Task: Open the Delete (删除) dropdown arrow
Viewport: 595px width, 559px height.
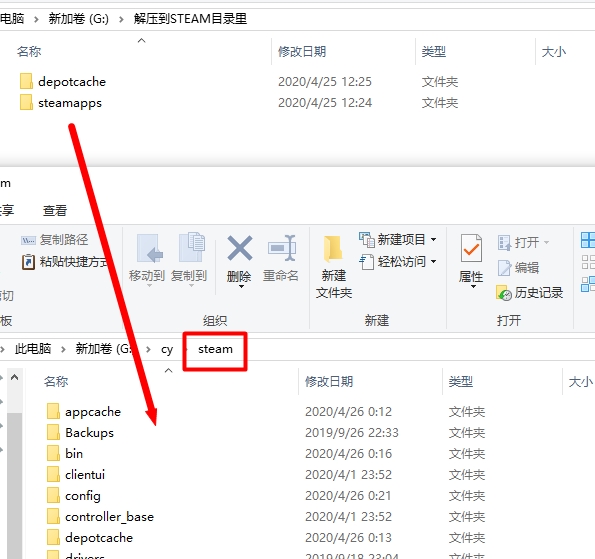Action: pos(241,287)
